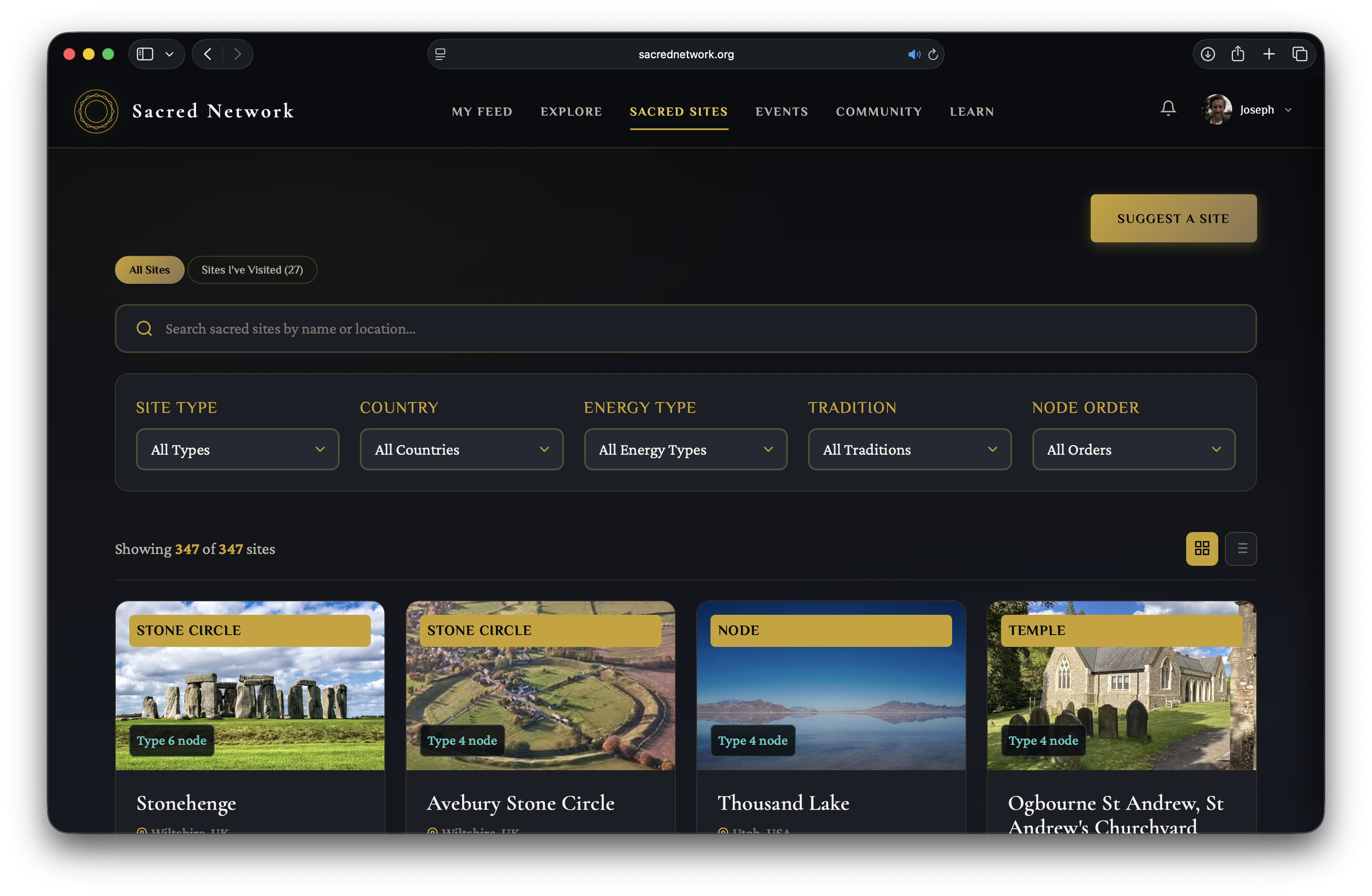Viewport: 1372px width, 896px height.
Task: Open the Share sheet icon
Action: 1238,54
